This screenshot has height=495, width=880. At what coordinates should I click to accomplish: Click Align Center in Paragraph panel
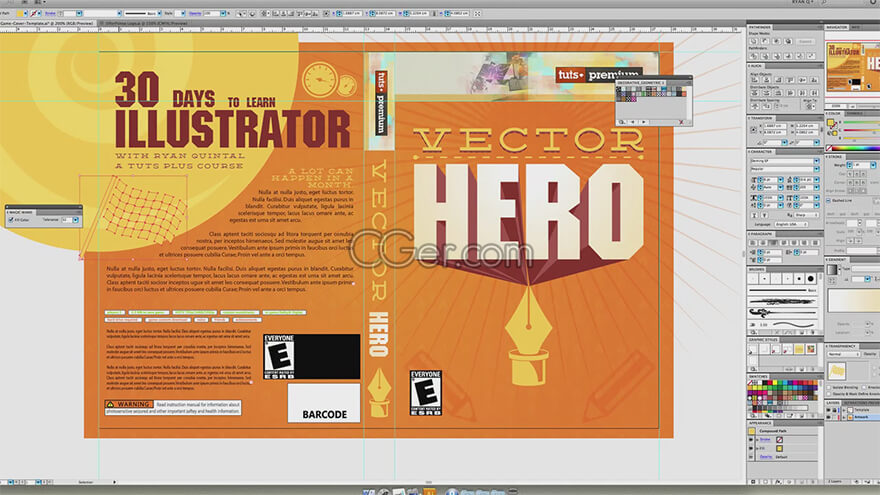(x=763, y=242)
